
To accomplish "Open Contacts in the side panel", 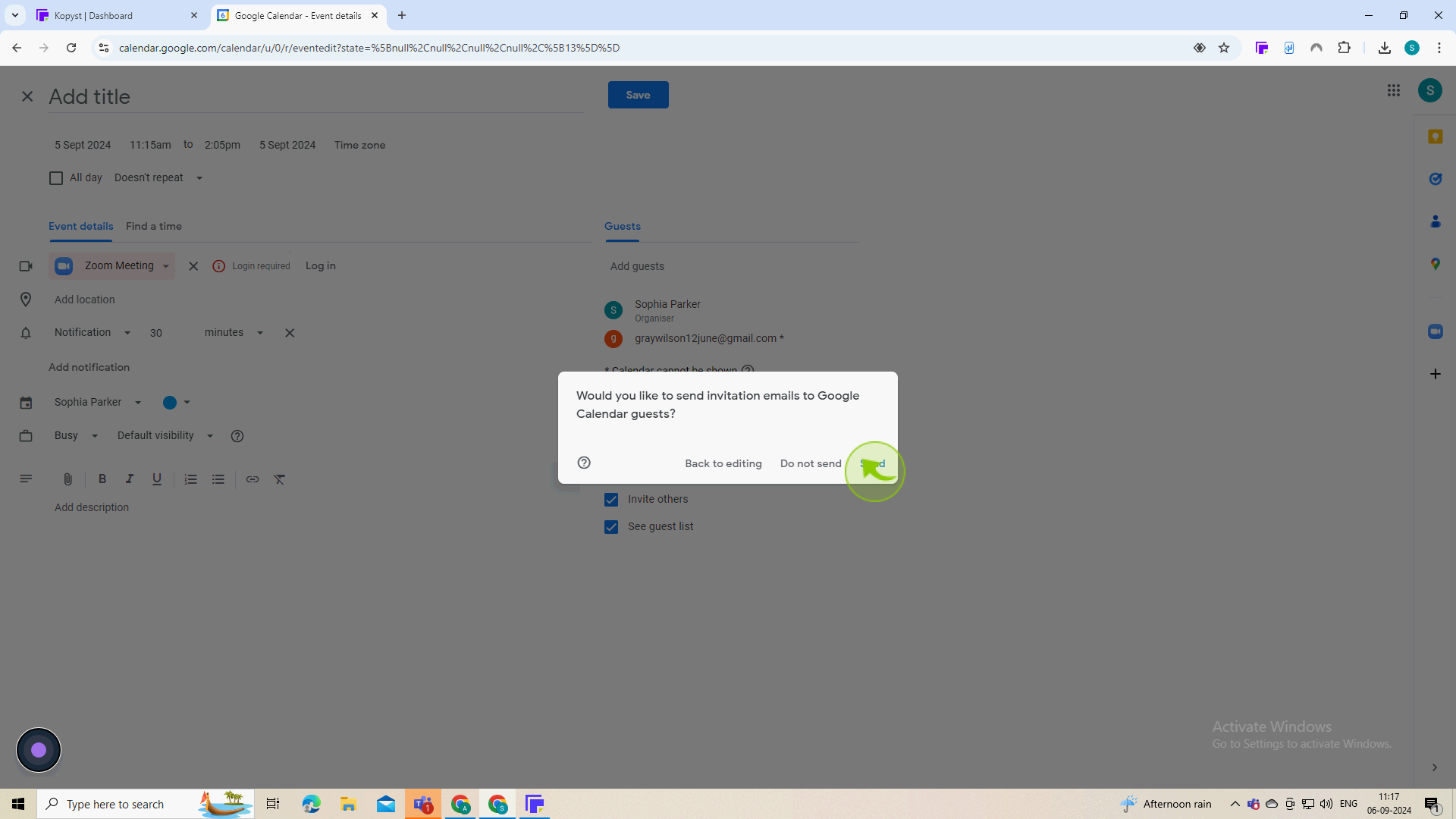I will 1435,221.
